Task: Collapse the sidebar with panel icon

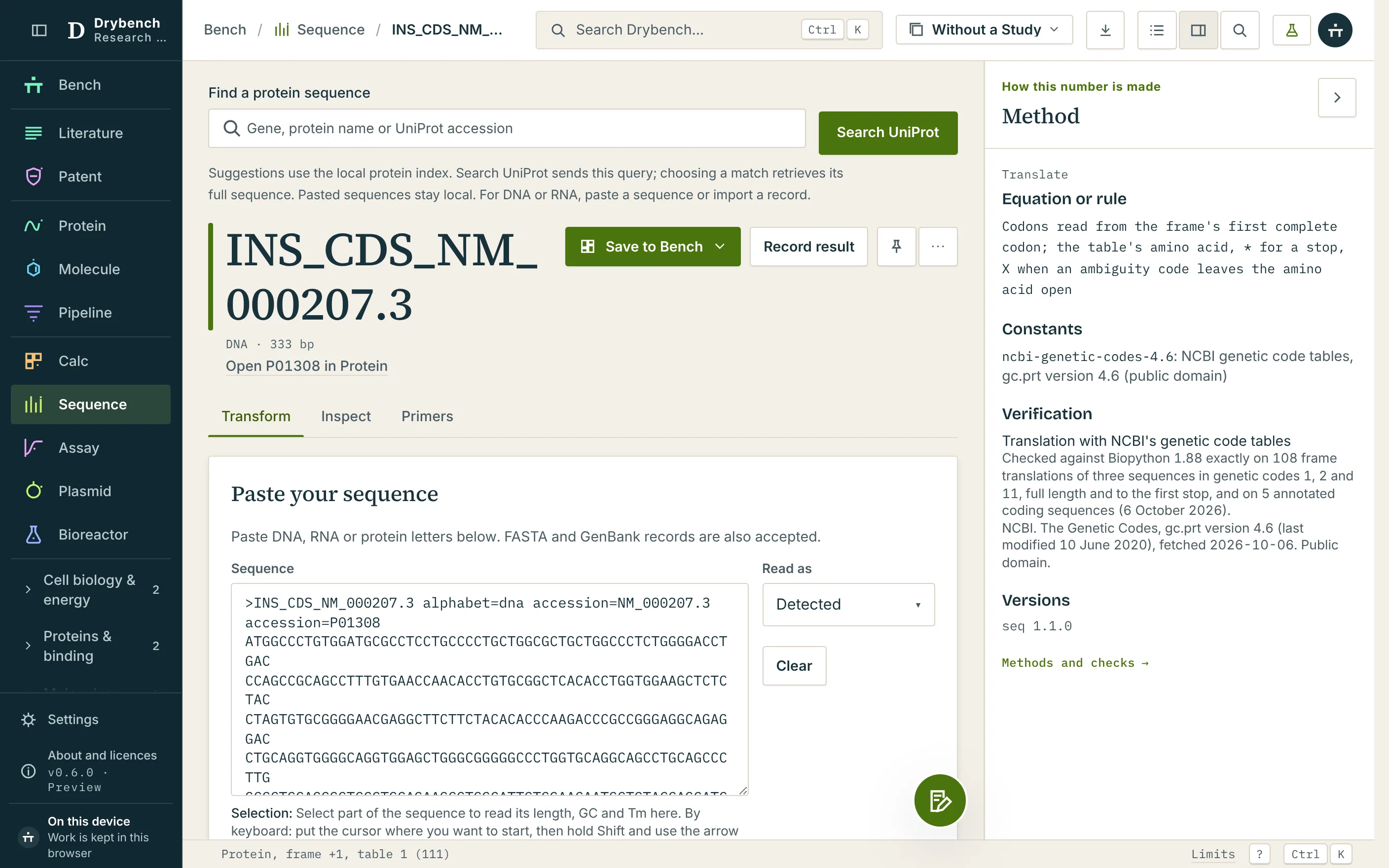Action: click(x=39, y=30)
